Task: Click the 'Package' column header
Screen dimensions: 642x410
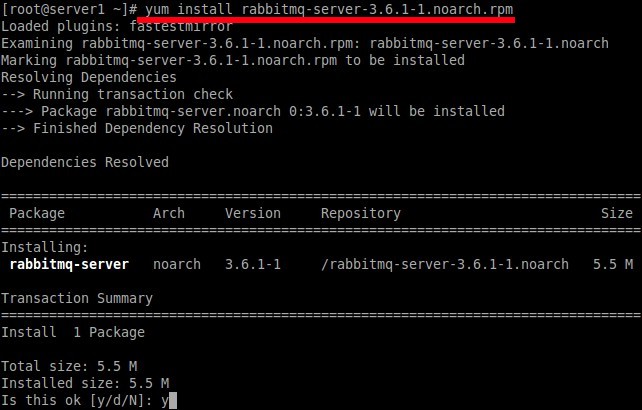Action: point(37,213)
